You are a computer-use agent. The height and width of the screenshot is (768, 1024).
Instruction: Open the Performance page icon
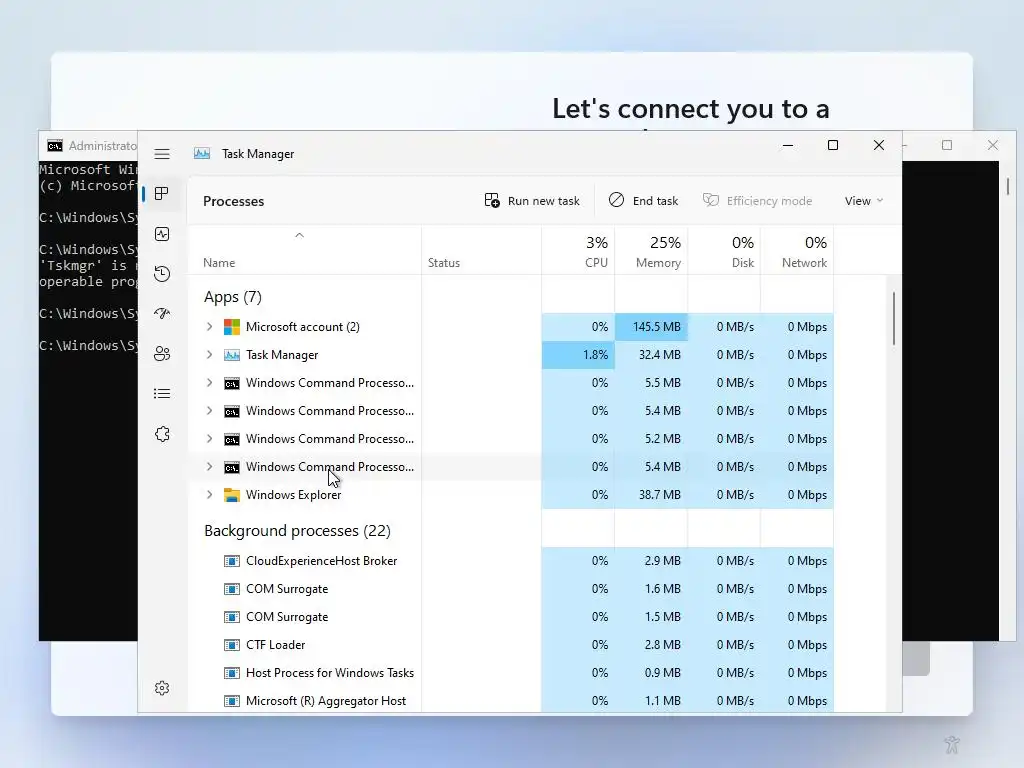coord(162,234)
